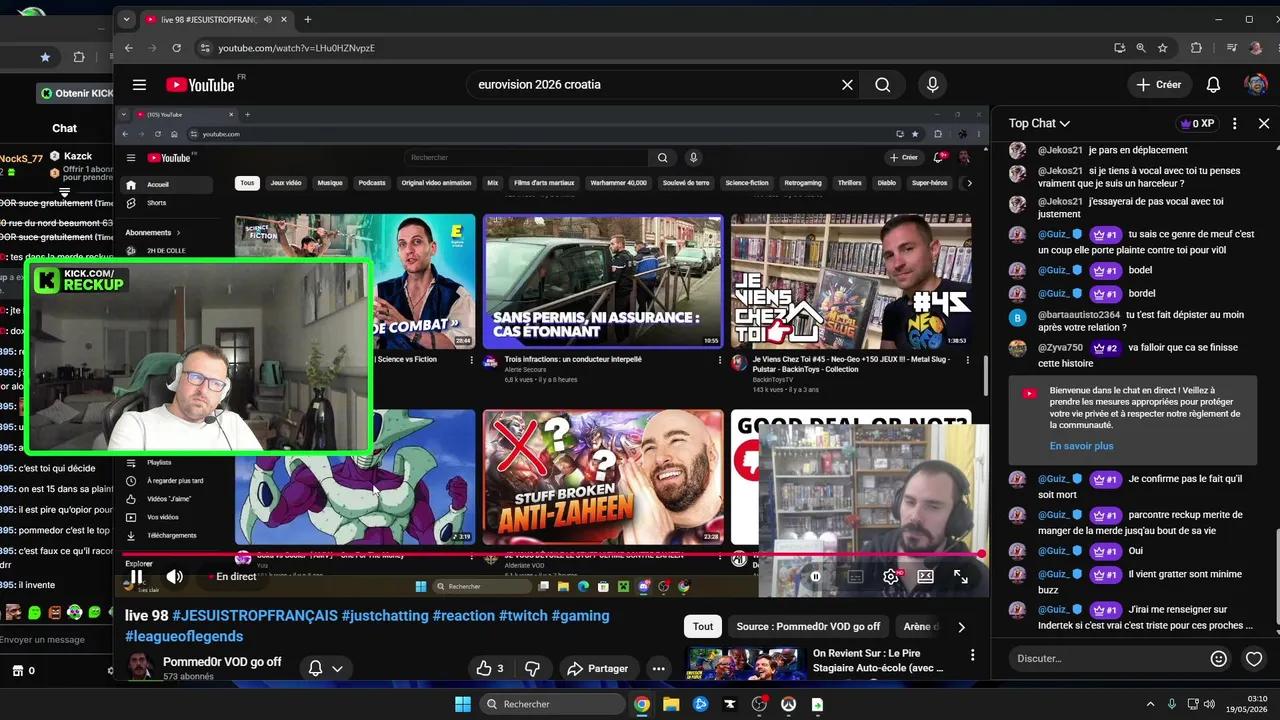Run the search with the magnifier button
This screenshot has height=720, width=1280.
point(883,85)
